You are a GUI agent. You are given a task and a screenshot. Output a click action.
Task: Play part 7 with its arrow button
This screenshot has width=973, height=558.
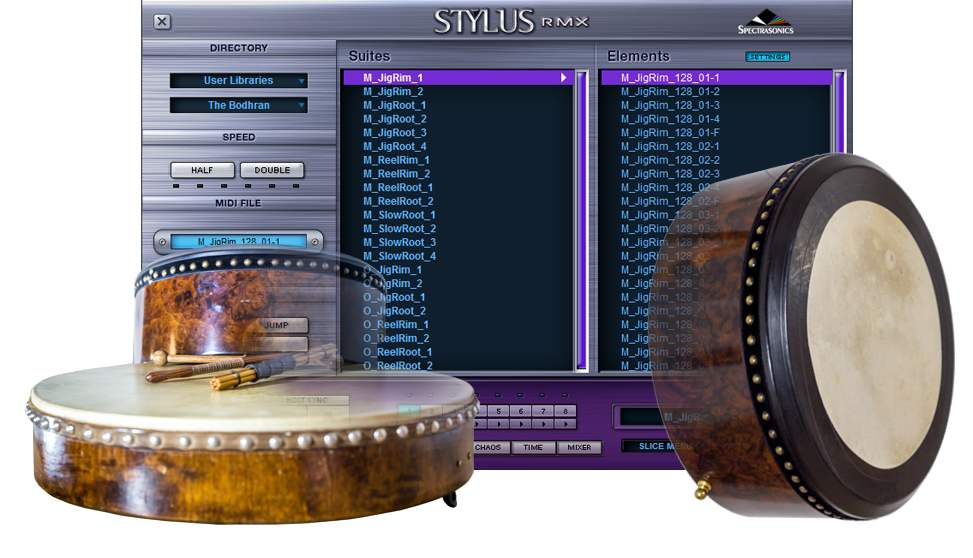543,424
